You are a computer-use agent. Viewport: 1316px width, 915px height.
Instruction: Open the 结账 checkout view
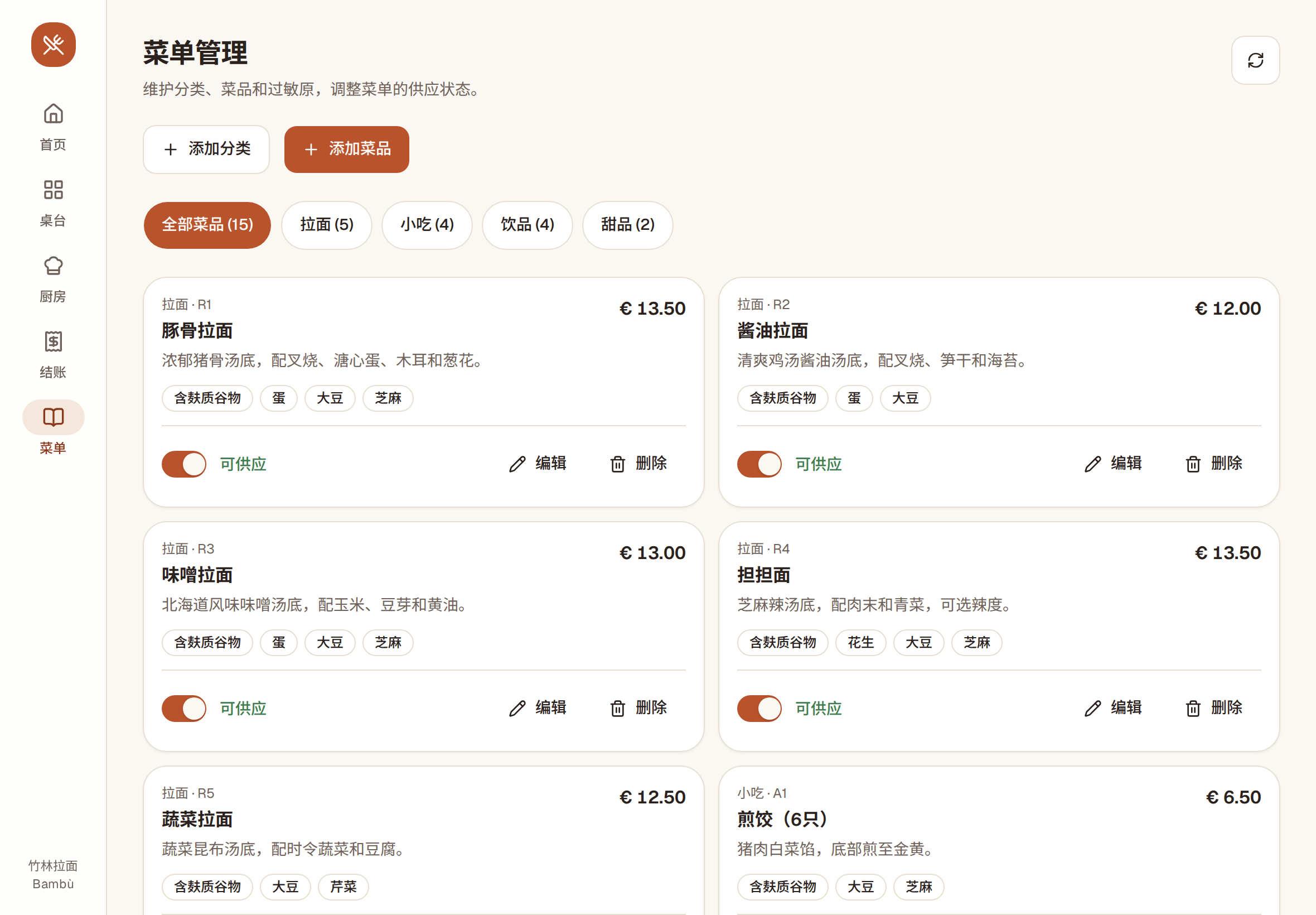(54, 355)
